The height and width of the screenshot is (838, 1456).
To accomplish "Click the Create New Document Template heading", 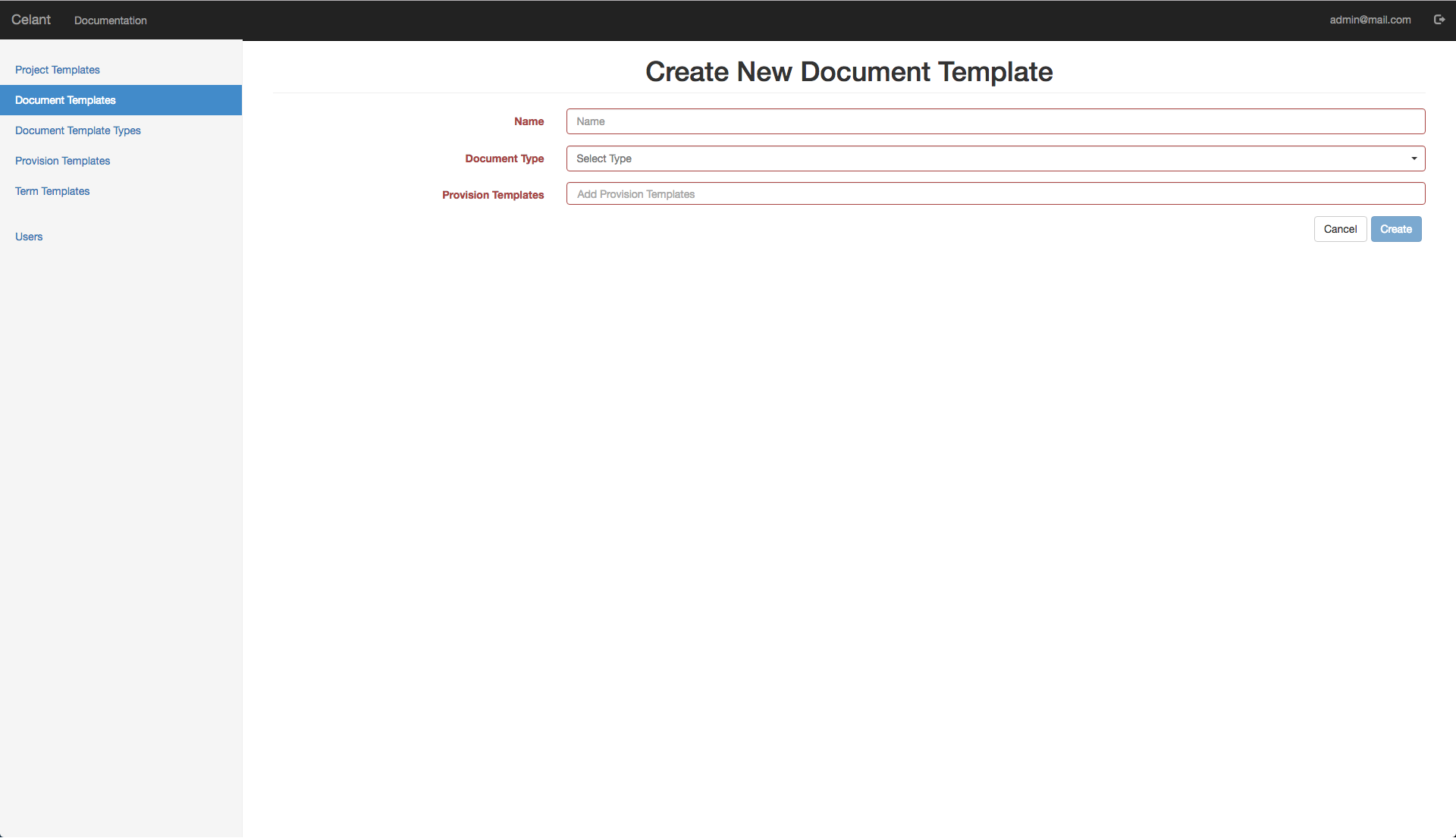I will (849, 72).
